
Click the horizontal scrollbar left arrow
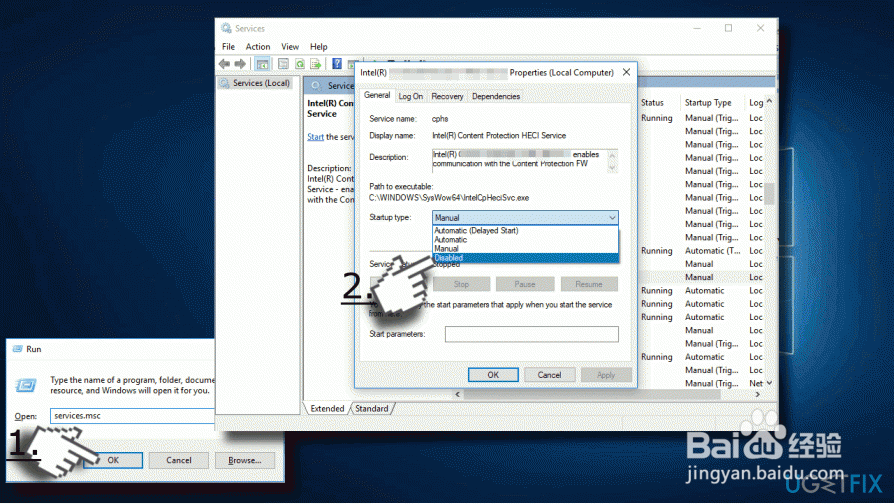457,394
